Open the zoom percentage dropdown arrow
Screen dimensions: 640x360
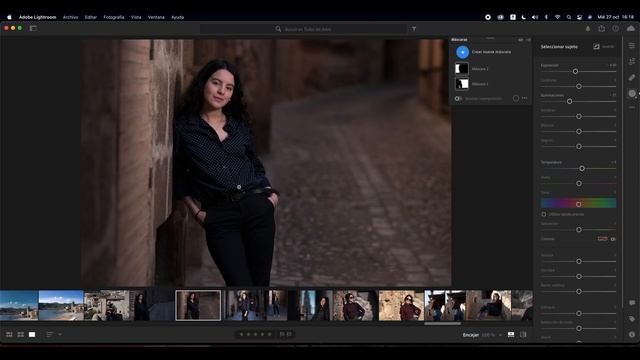click(x=500, y=335)
